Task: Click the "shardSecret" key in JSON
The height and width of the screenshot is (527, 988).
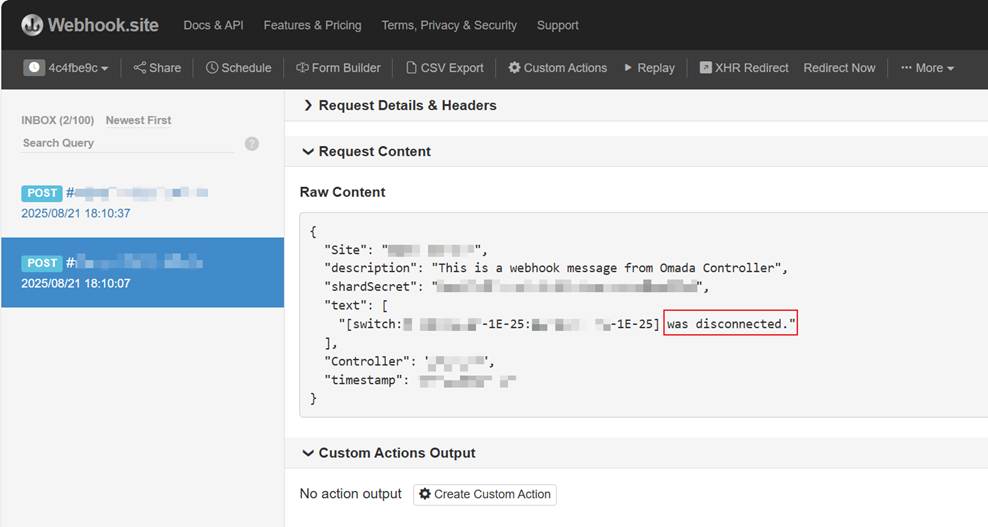Action: click(x=374, y=286)
